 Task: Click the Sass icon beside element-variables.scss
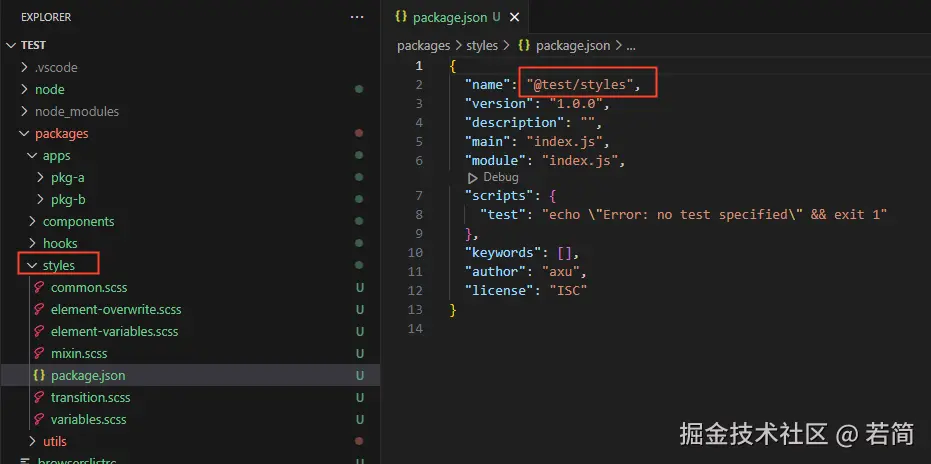[x=39, y=332]
